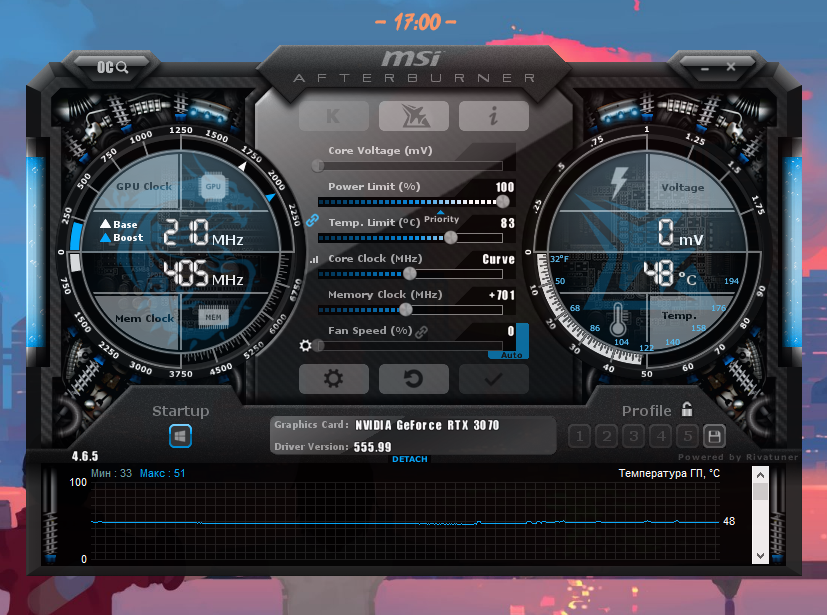827x615 pixels.
Task: Click the thermometer temperature icon
Action: [x=618, y=320]
